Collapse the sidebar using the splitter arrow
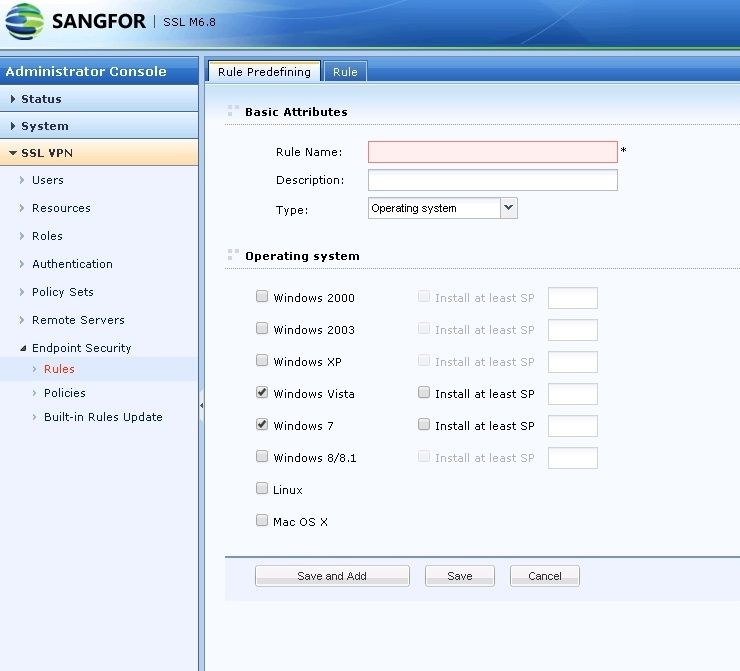This screenshot has height=671, width=740. (x=202, y=405)
